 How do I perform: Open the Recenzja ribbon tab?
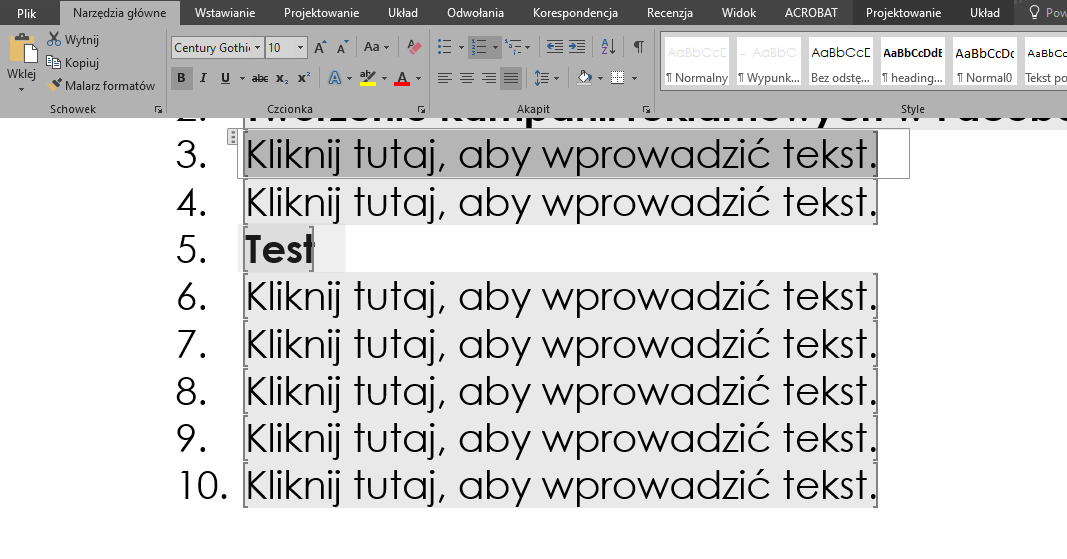[x=669, y=13]
